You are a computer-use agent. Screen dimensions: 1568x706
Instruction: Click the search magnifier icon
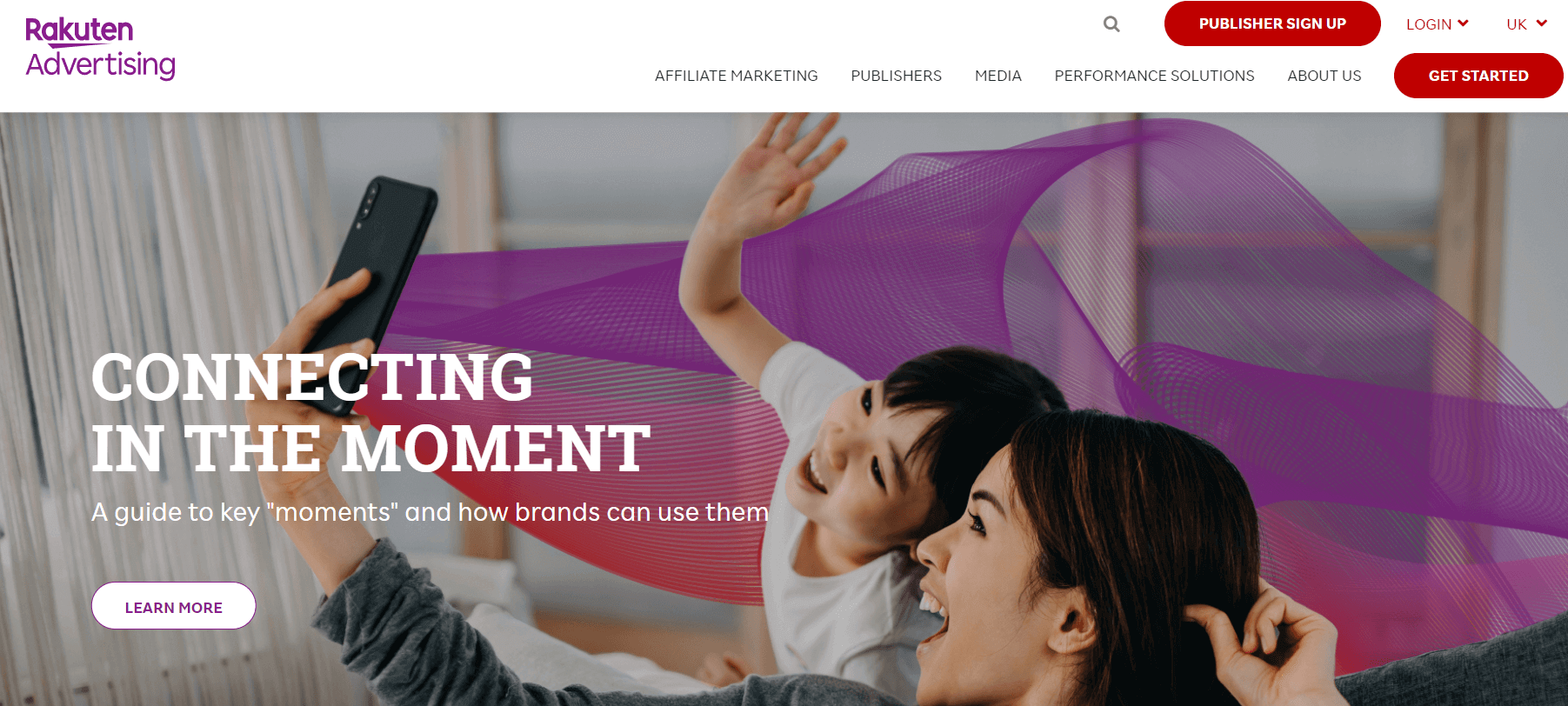click(x=1111, y=24)
